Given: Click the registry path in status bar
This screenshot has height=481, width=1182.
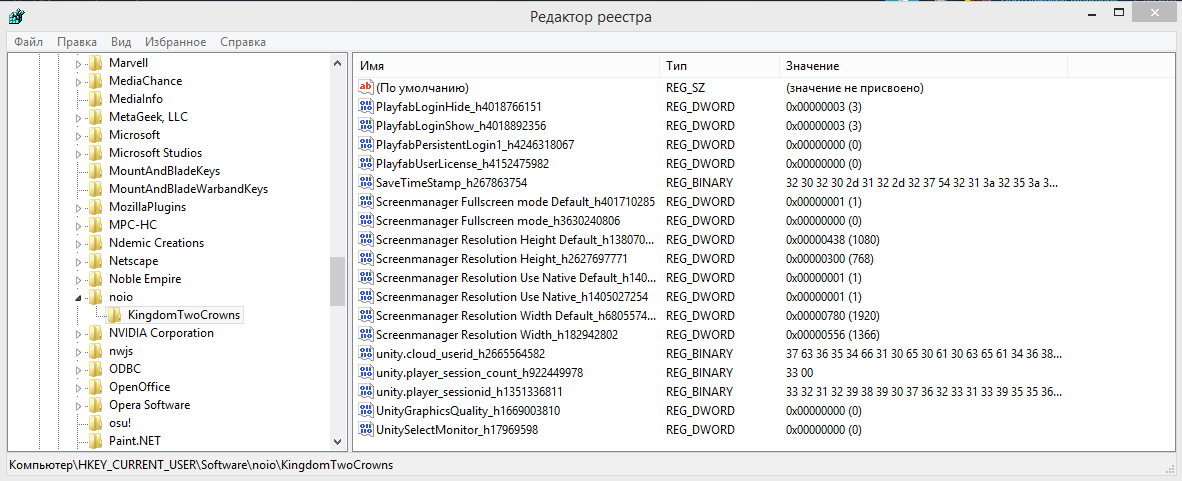Looking at the screenshot, I should click(x=201, y=465).
